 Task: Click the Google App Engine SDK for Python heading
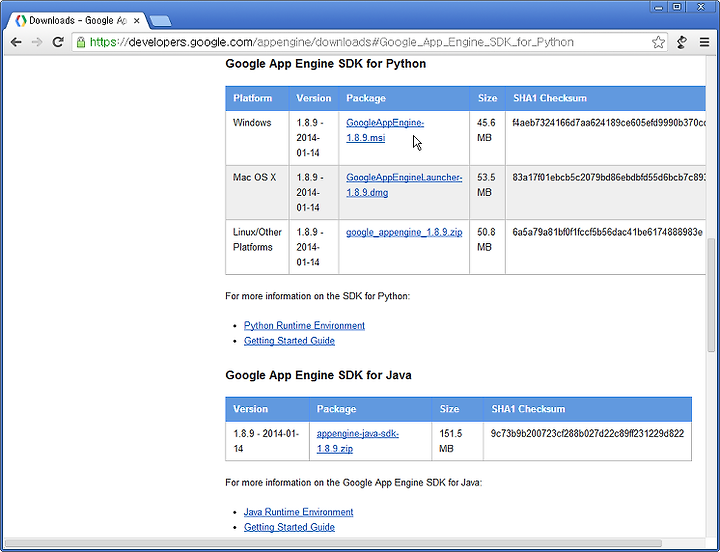(x=326, y=63)
